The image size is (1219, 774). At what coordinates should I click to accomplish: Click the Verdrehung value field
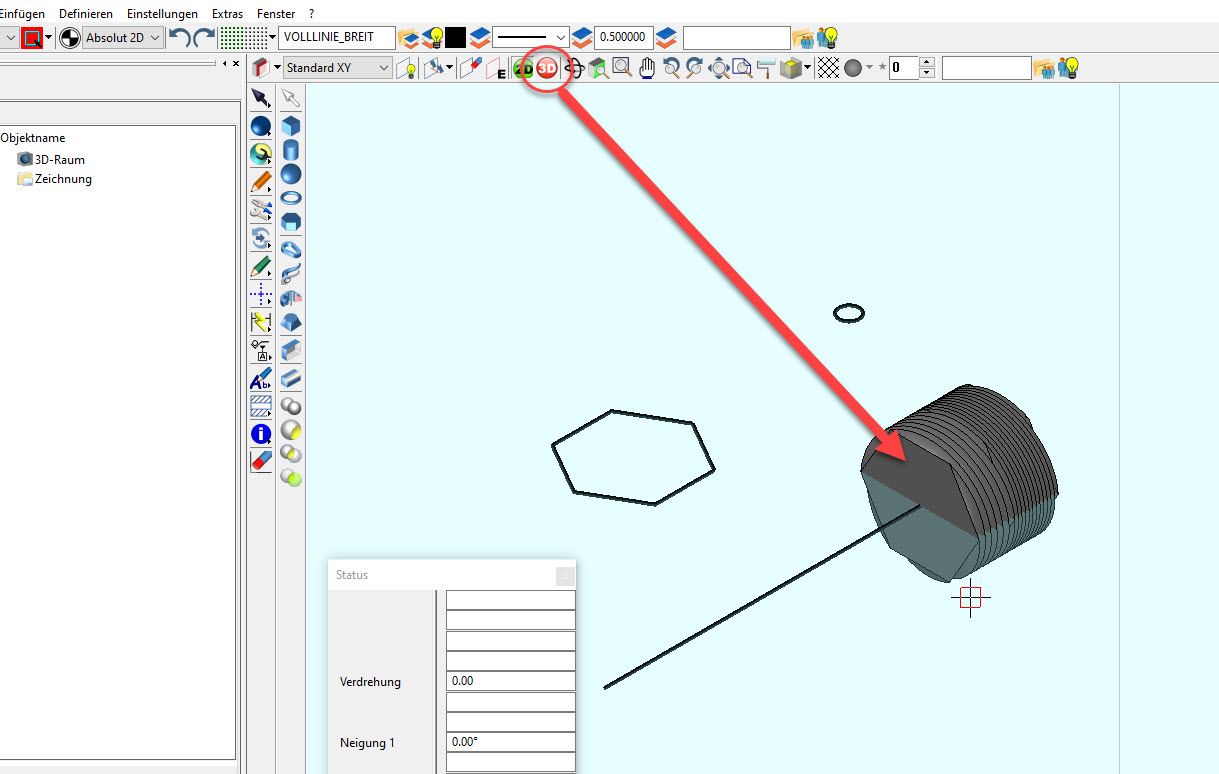[511, 680]
